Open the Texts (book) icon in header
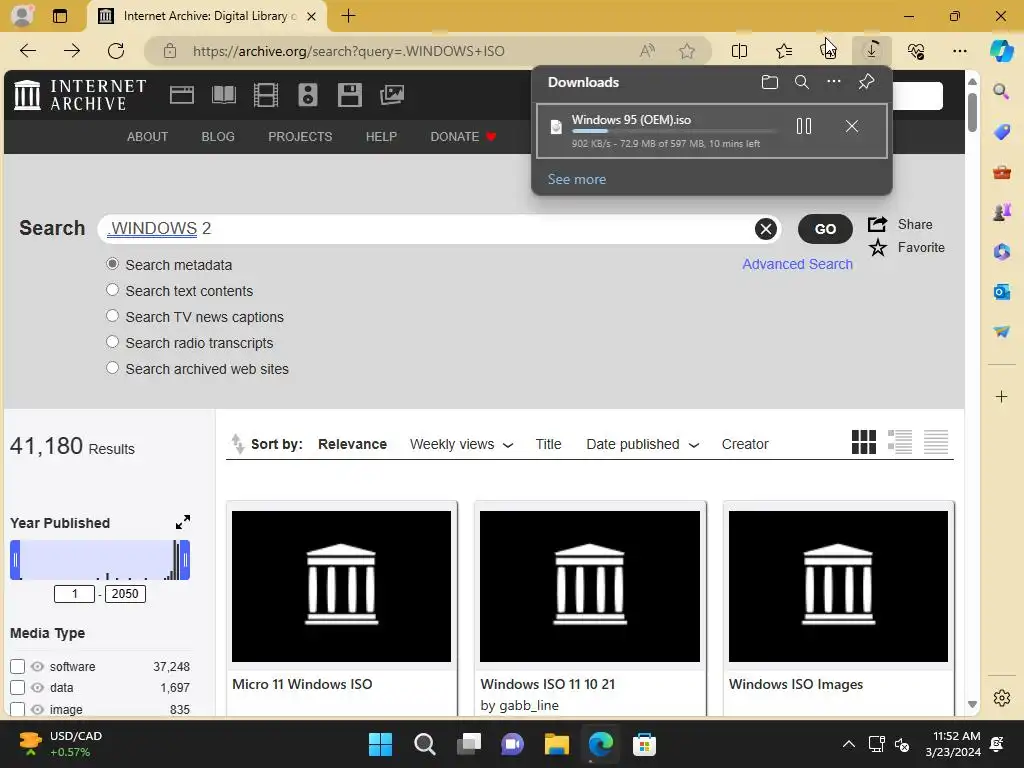The width and height of the screenshot is (1024, 768). pyautogui.click(x=224, y=95)
